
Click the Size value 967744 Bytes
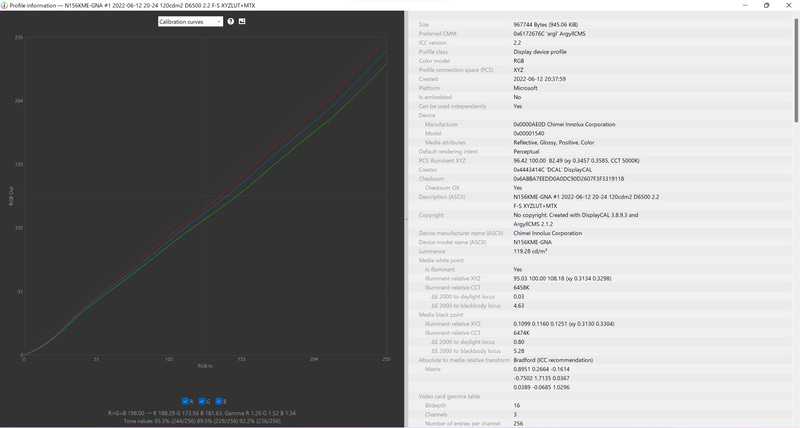545,24
